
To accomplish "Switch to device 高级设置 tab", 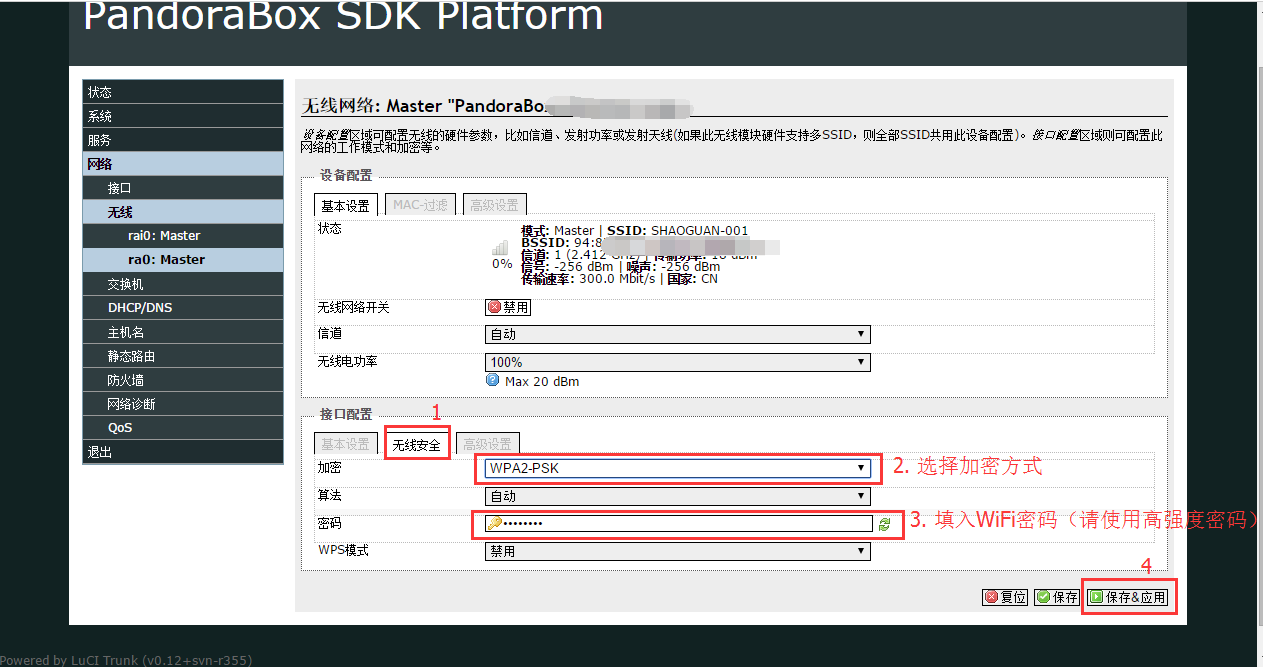I will pyautogui.click(x=494, y=205).
